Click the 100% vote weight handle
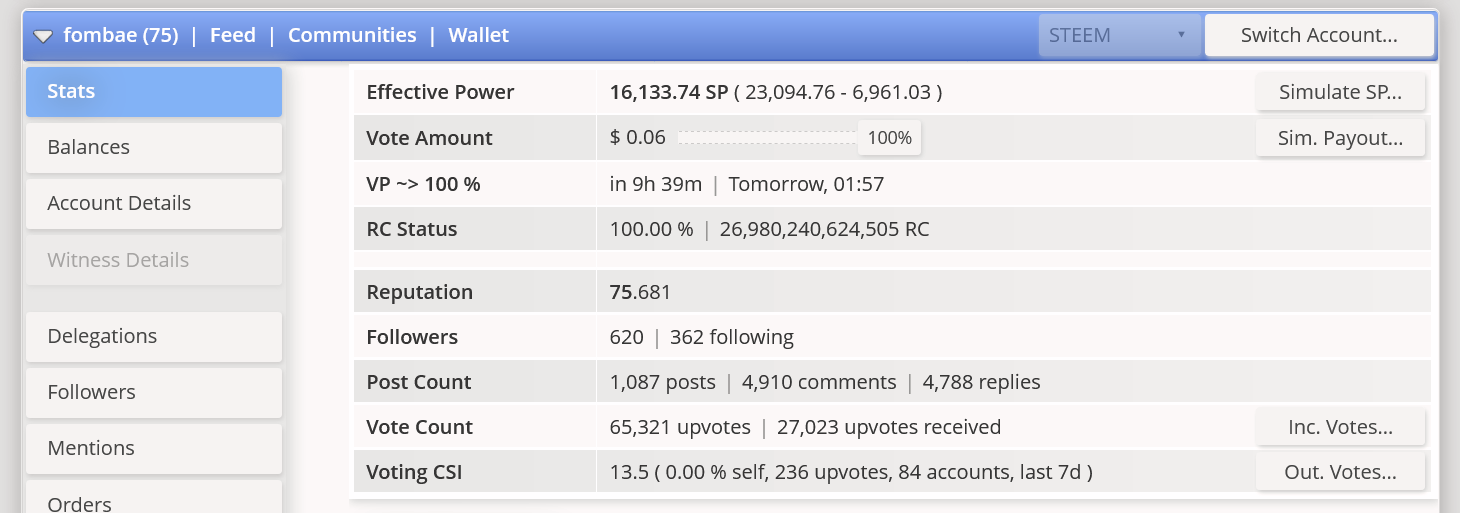 (889, 138)
